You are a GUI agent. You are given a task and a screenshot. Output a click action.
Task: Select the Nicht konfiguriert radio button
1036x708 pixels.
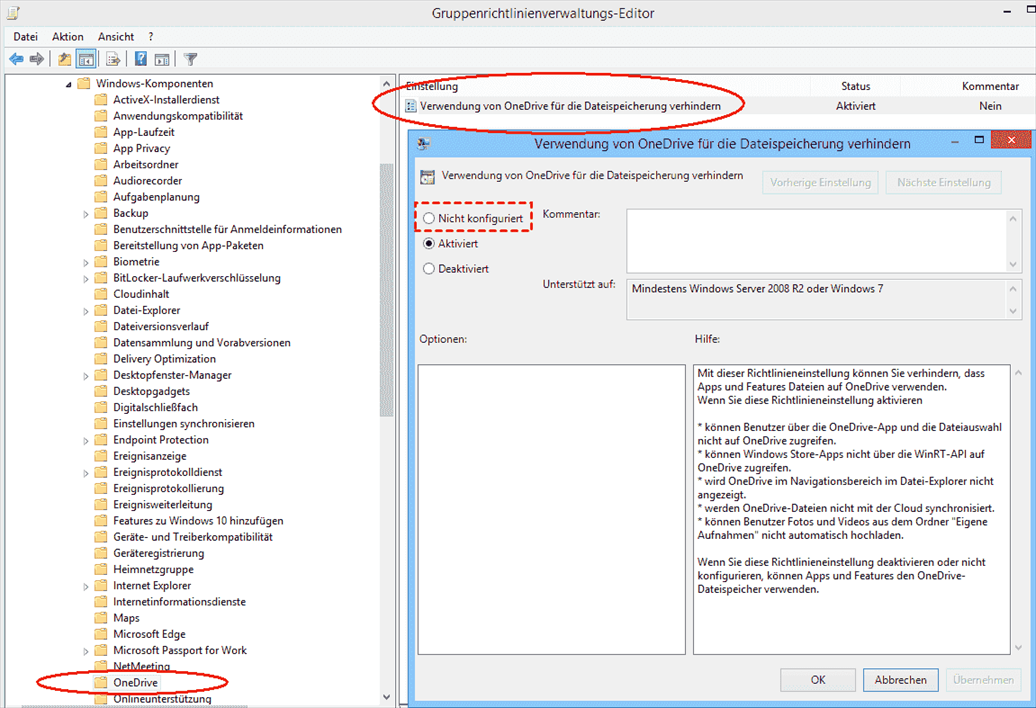[x=429, y=218]
